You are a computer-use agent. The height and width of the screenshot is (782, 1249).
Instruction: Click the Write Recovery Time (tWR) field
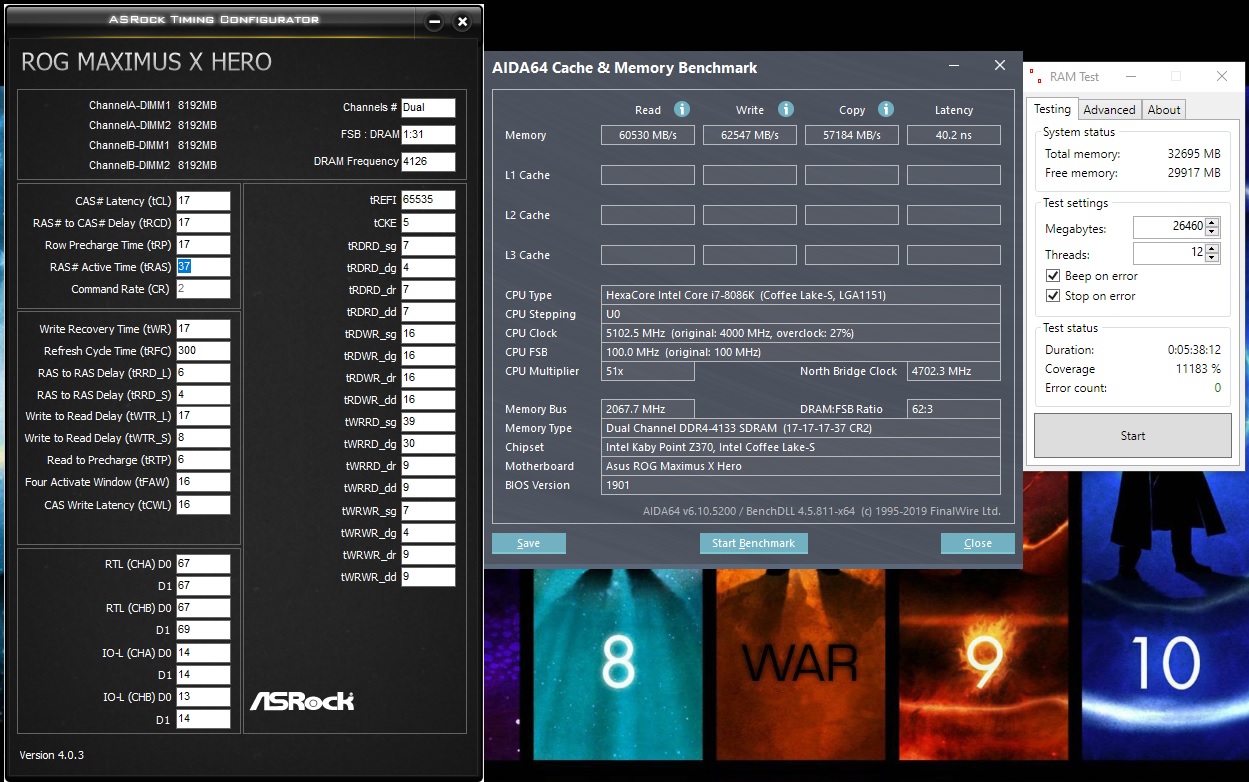tap(203, 329)
